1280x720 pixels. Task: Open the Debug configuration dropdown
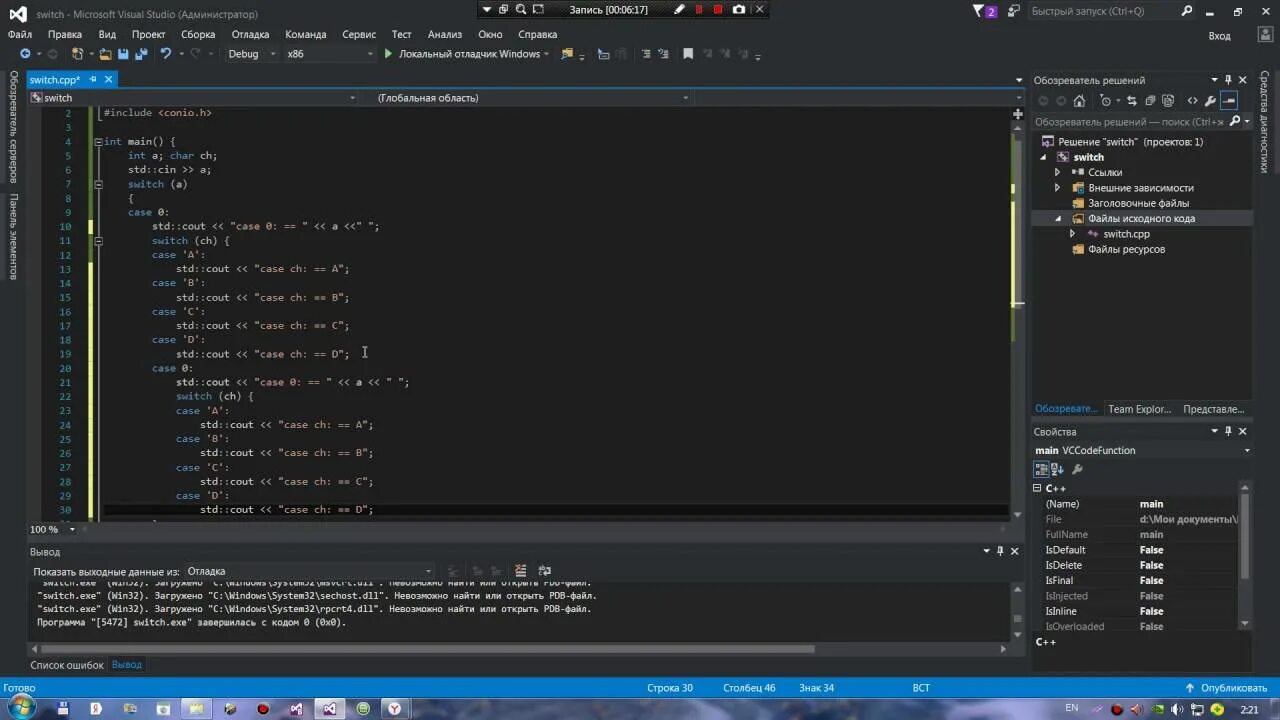pyautogui.click(x=251, y=54)
